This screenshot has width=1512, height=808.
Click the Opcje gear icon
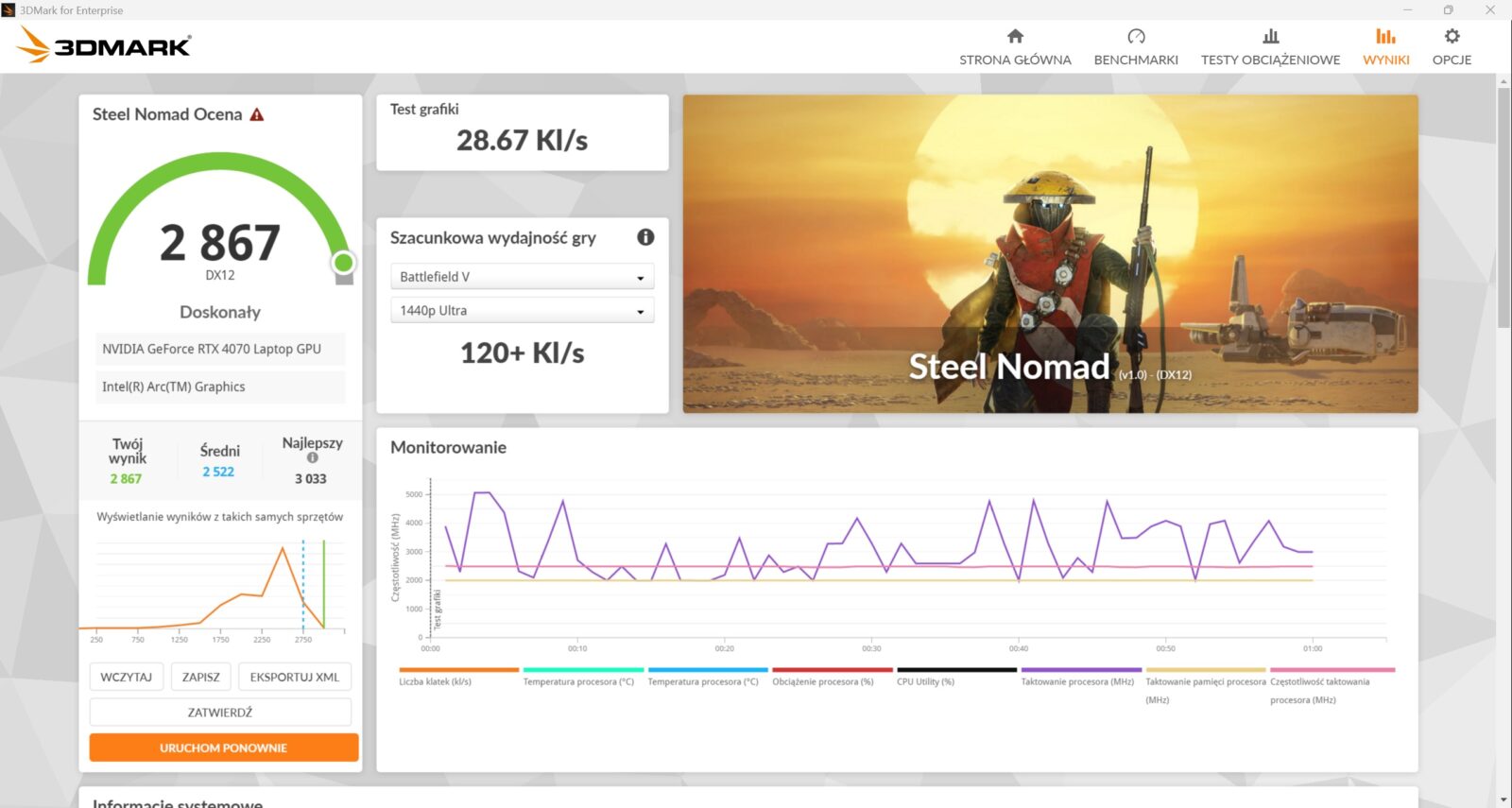1452,37
